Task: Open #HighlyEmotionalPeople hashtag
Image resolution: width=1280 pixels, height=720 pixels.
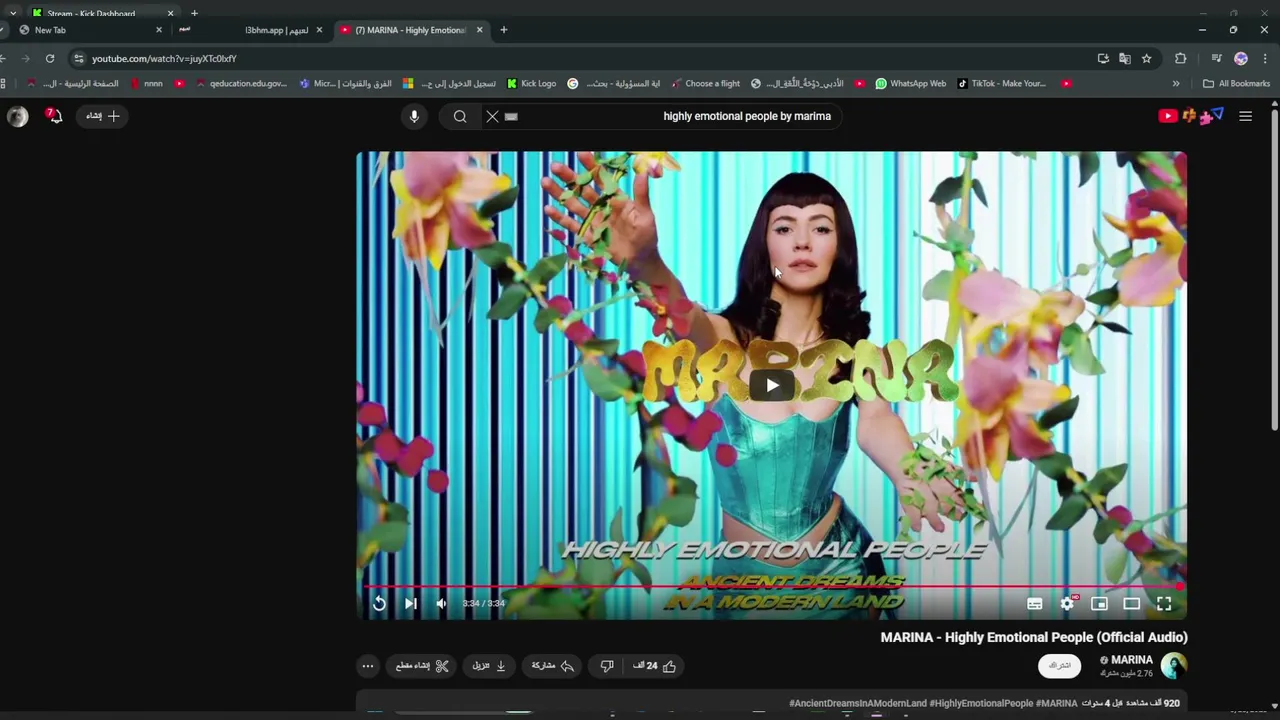Action: 981,703
